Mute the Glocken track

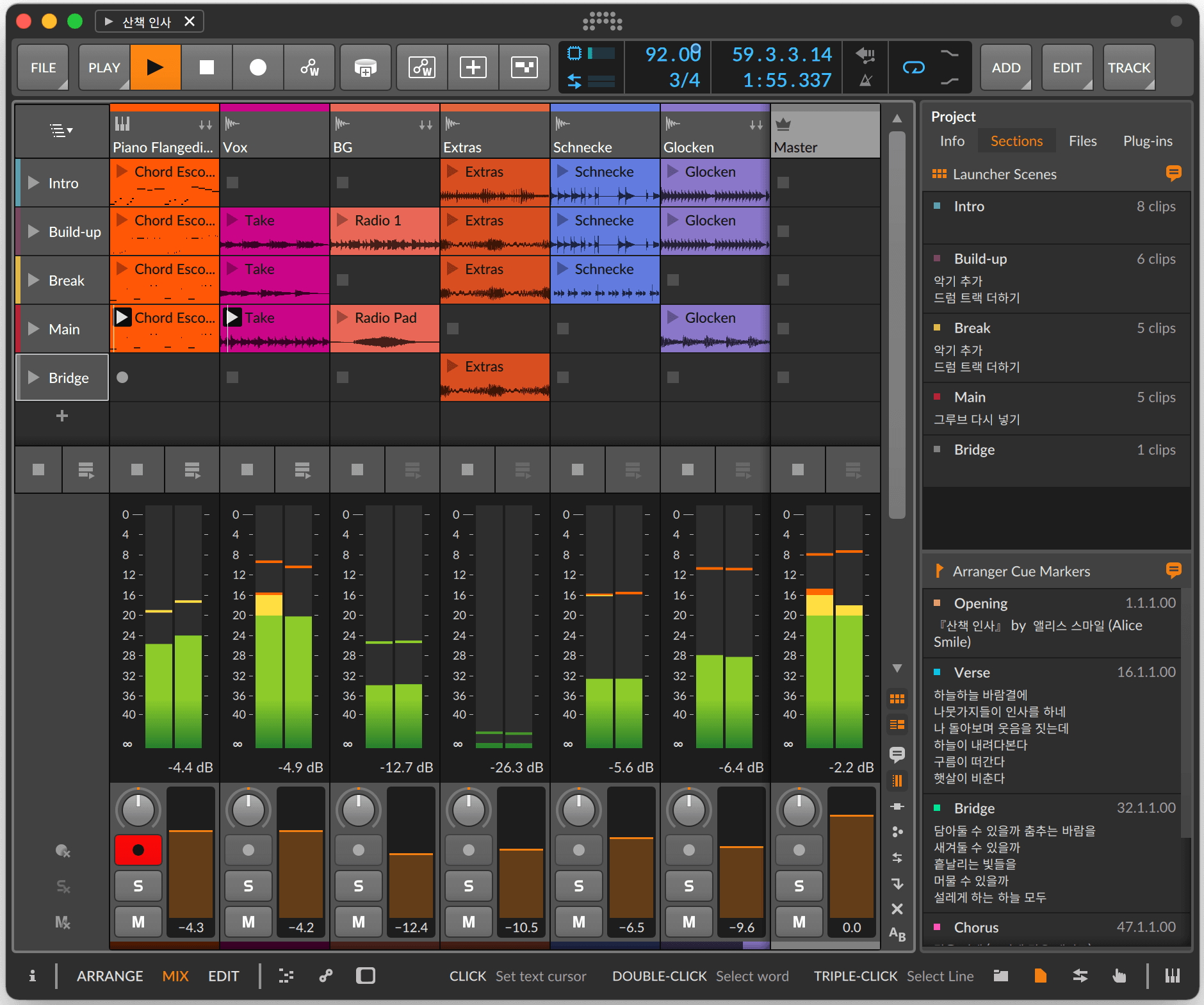click(688, 922)
